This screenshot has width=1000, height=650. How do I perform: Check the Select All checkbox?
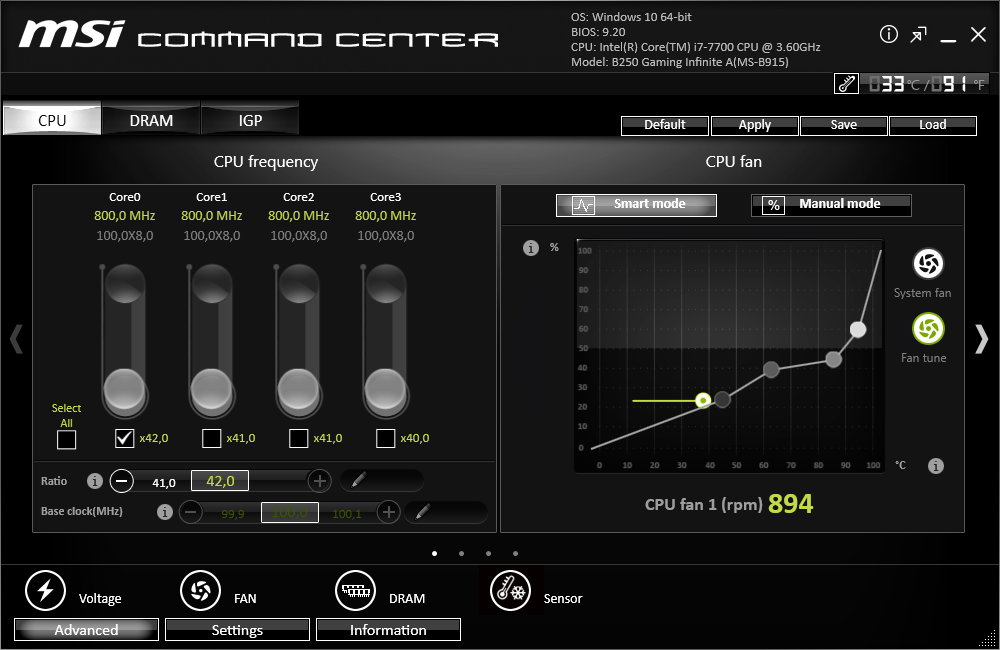click(66, 439)
